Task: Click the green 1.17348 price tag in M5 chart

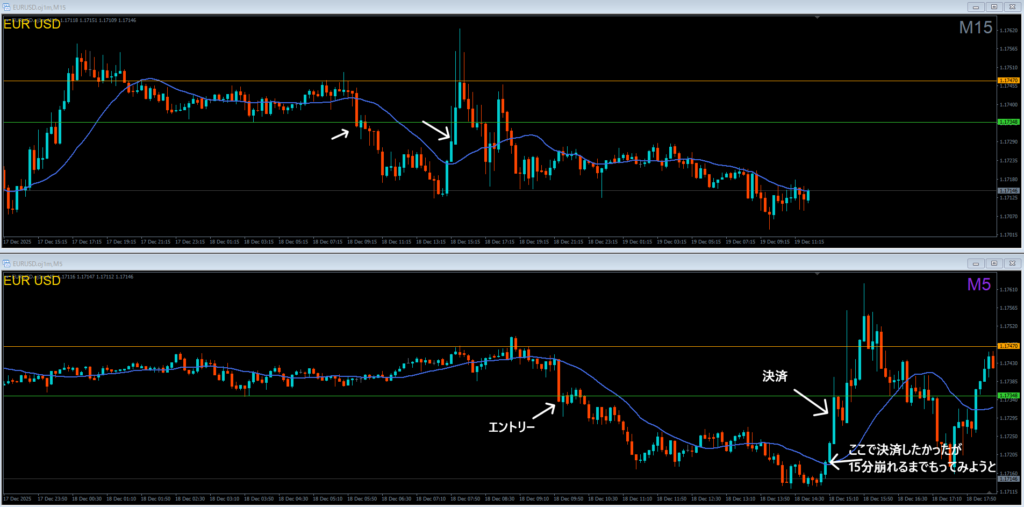Action: [x=1009, y=396]
